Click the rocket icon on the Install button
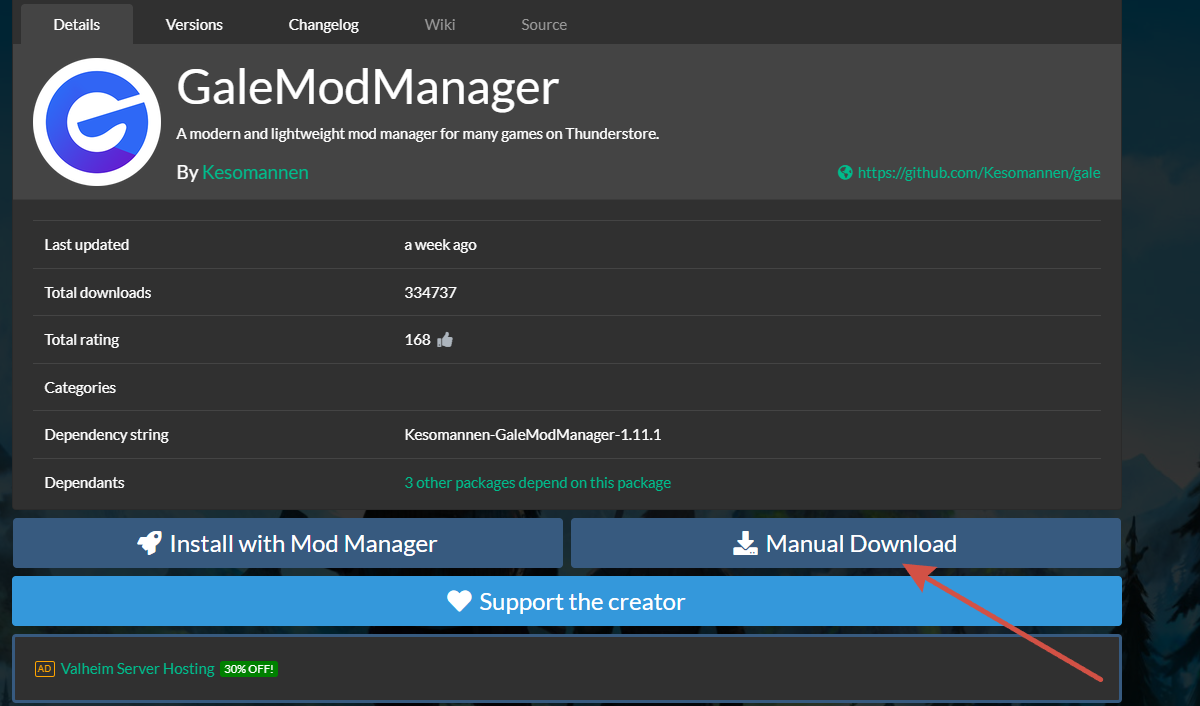The image size is (1200, 706). click(x=150, y=544)
